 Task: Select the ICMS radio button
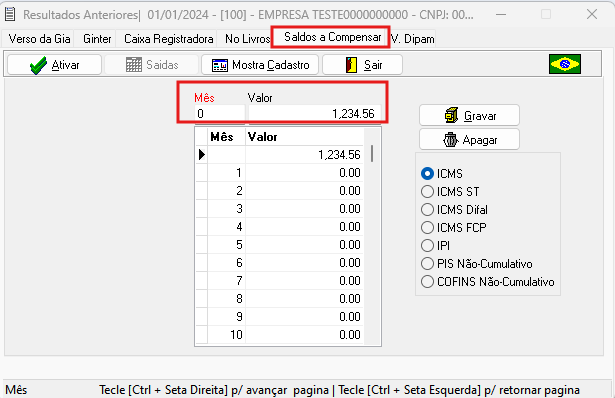(427, 173)
